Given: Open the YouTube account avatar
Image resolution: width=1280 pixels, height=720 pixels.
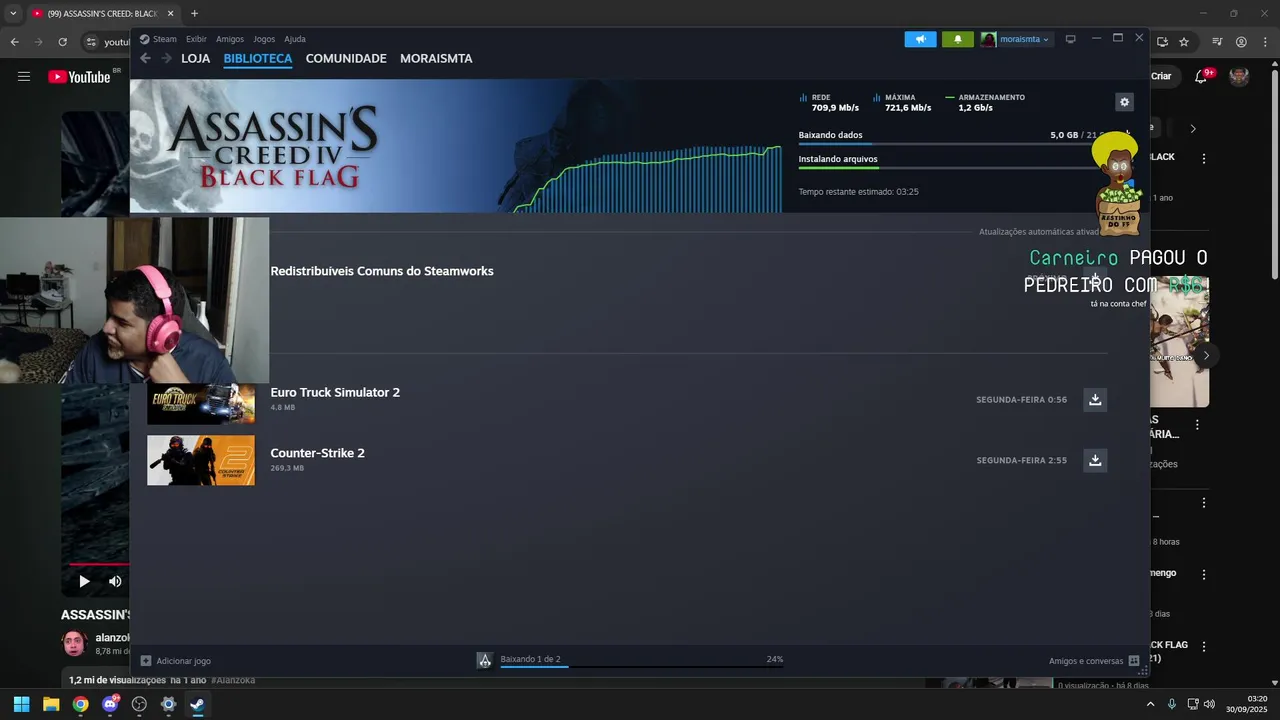Looking at the screenshot, I should point(1239,76).
